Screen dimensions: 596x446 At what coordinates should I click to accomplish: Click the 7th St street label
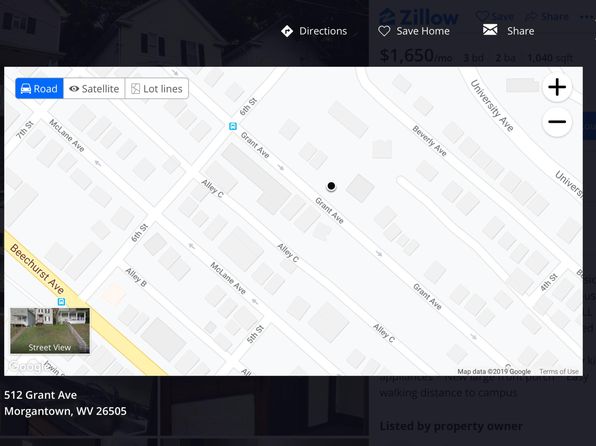point(25,130)
